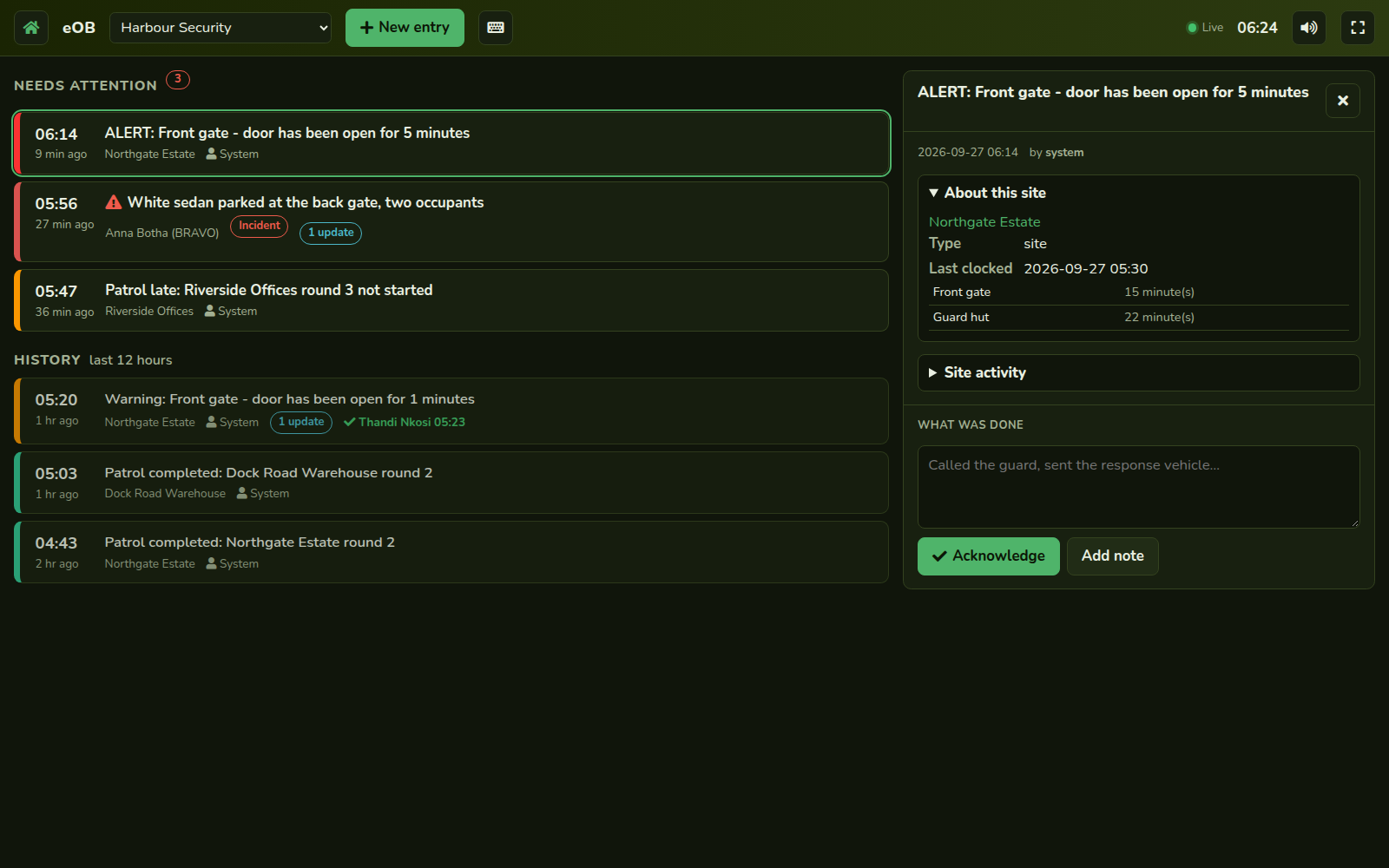The image size is (1389, 868).
Task: Open the keyboard shortcuts icon
Action: 496,28
